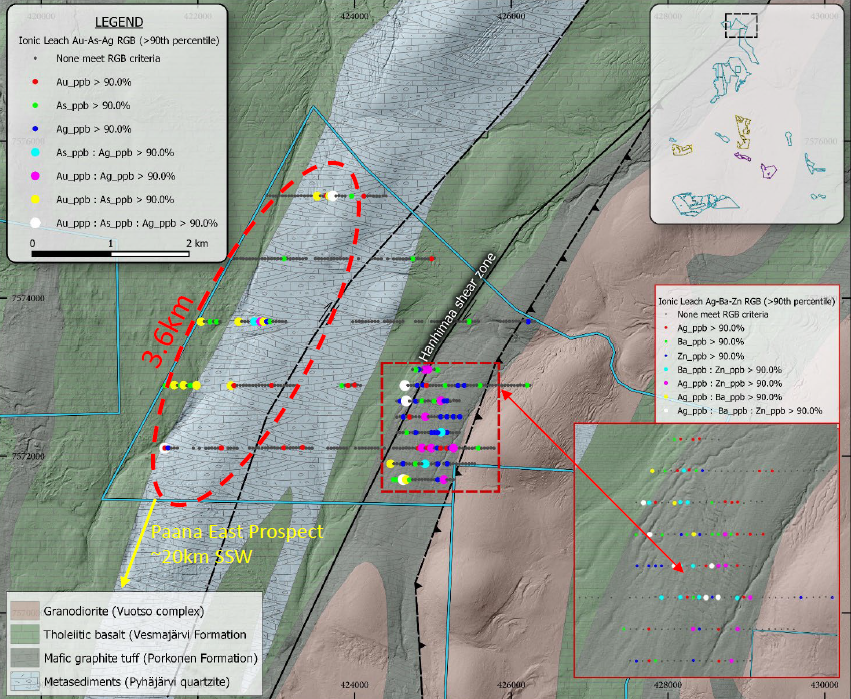851x699 pixels.
Task: Click the yellow Au_ppb : As_ppb legend dot
Action: [x=36, y=199]
